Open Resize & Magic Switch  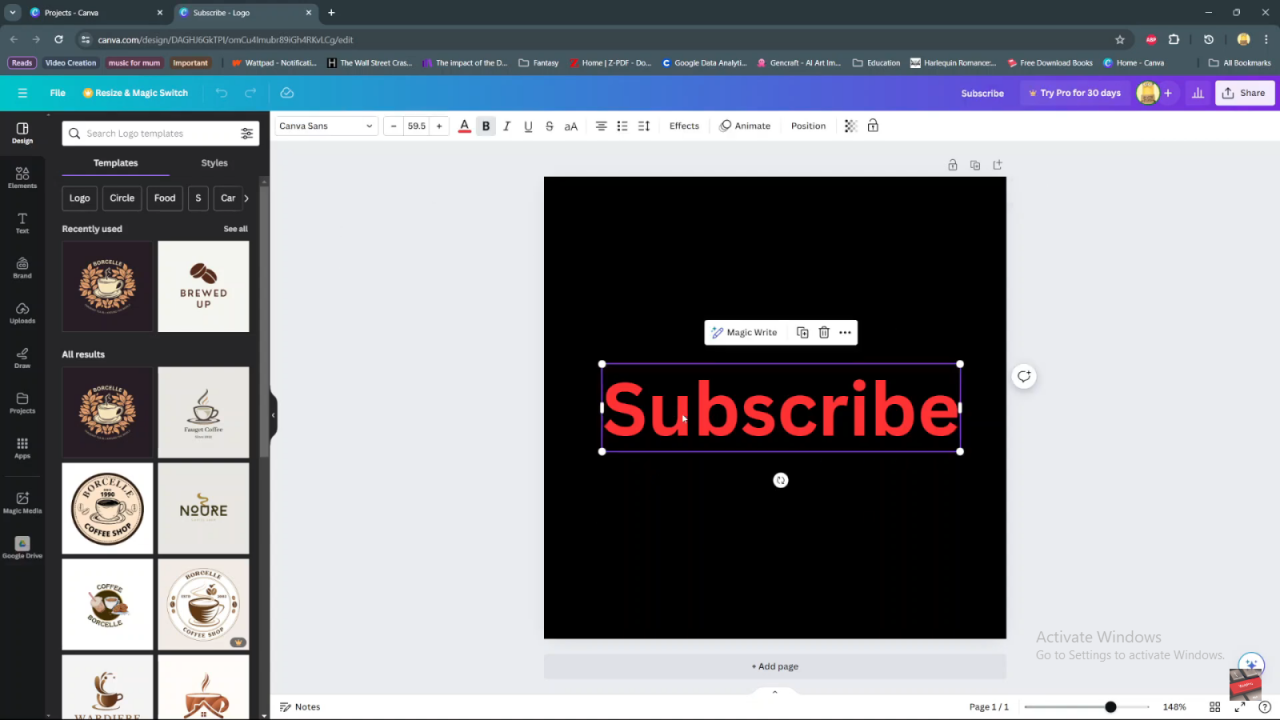(x=135, y=93)
